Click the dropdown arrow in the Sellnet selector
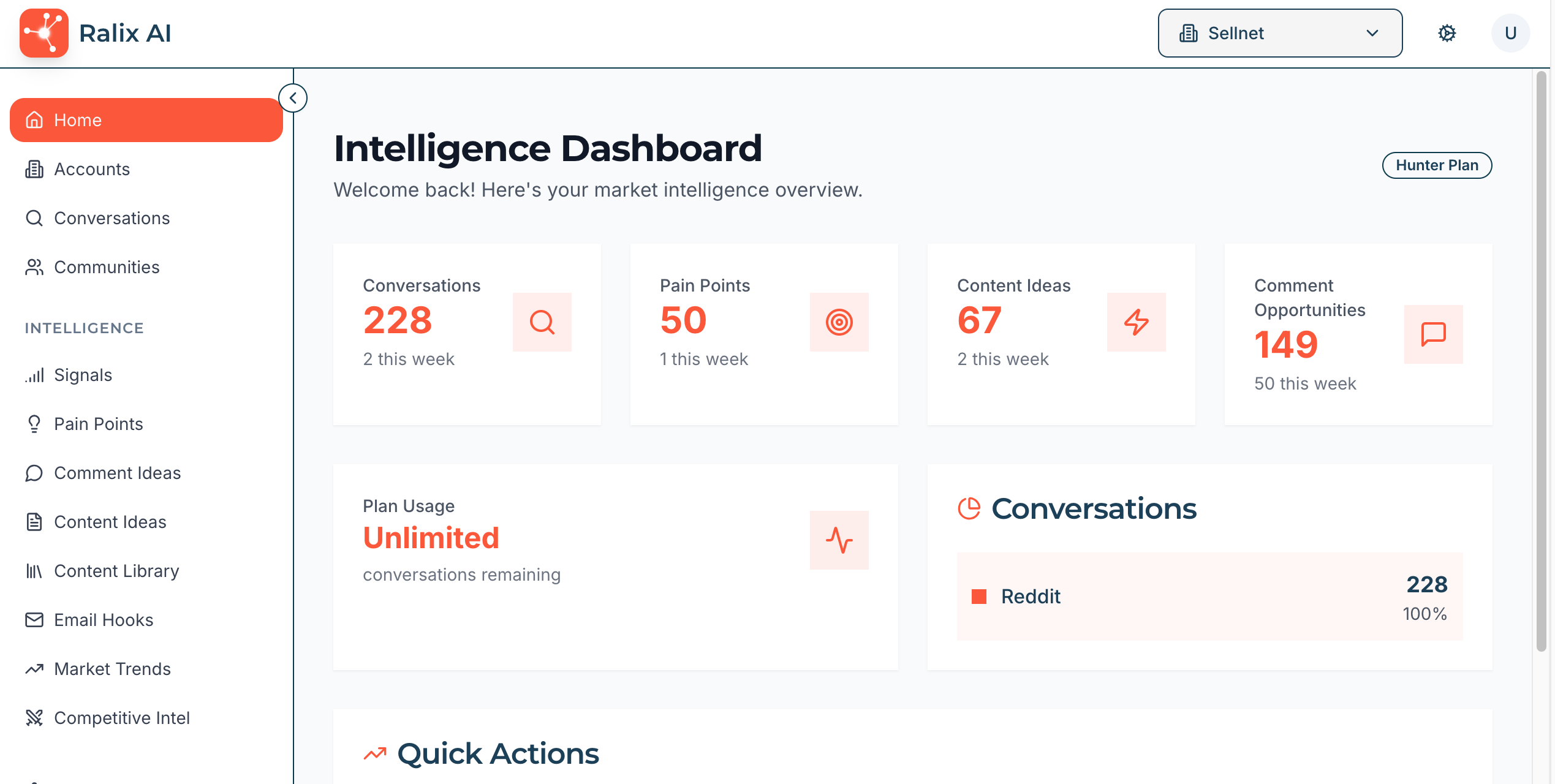This screenshot has width=1555, height=784. [x=1372, y=33]
